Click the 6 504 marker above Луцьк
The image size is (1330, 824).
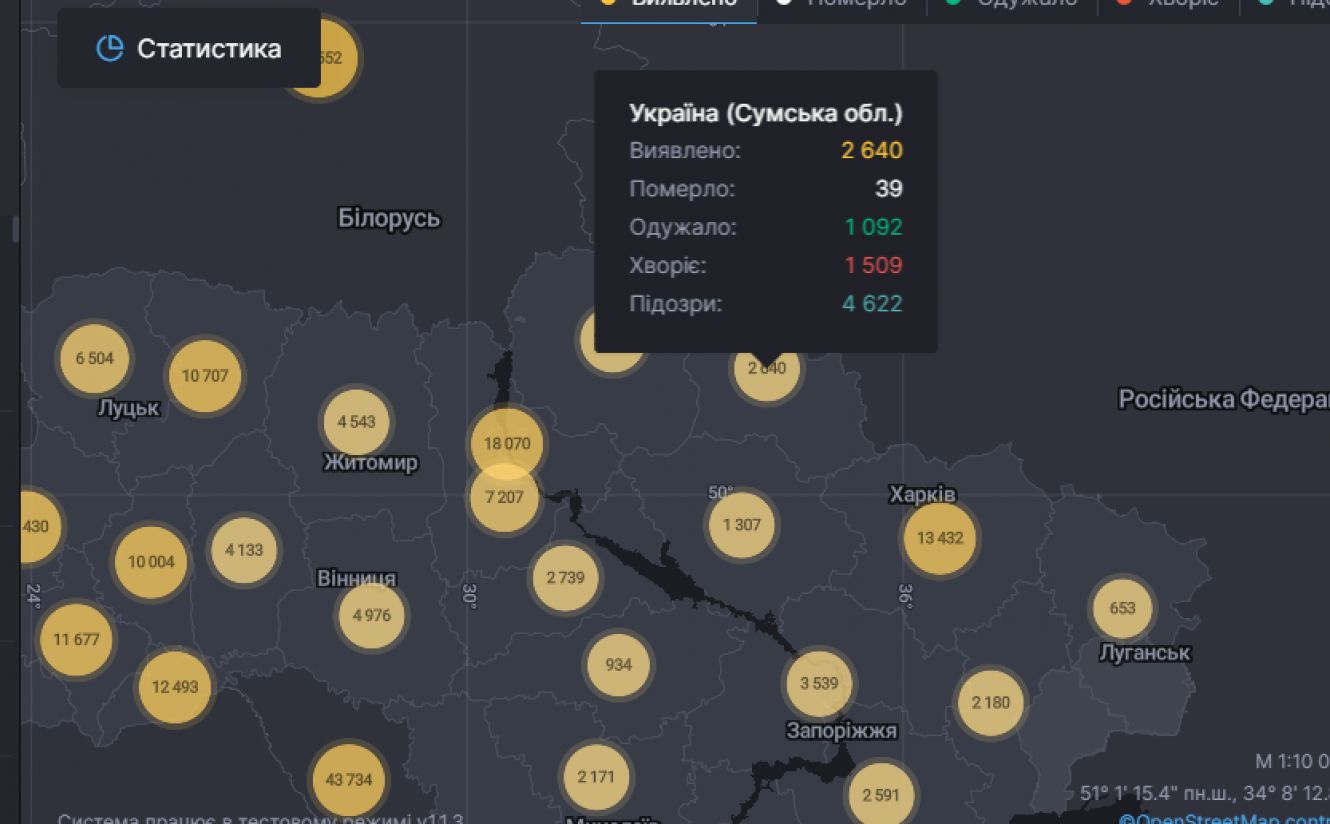94,358
